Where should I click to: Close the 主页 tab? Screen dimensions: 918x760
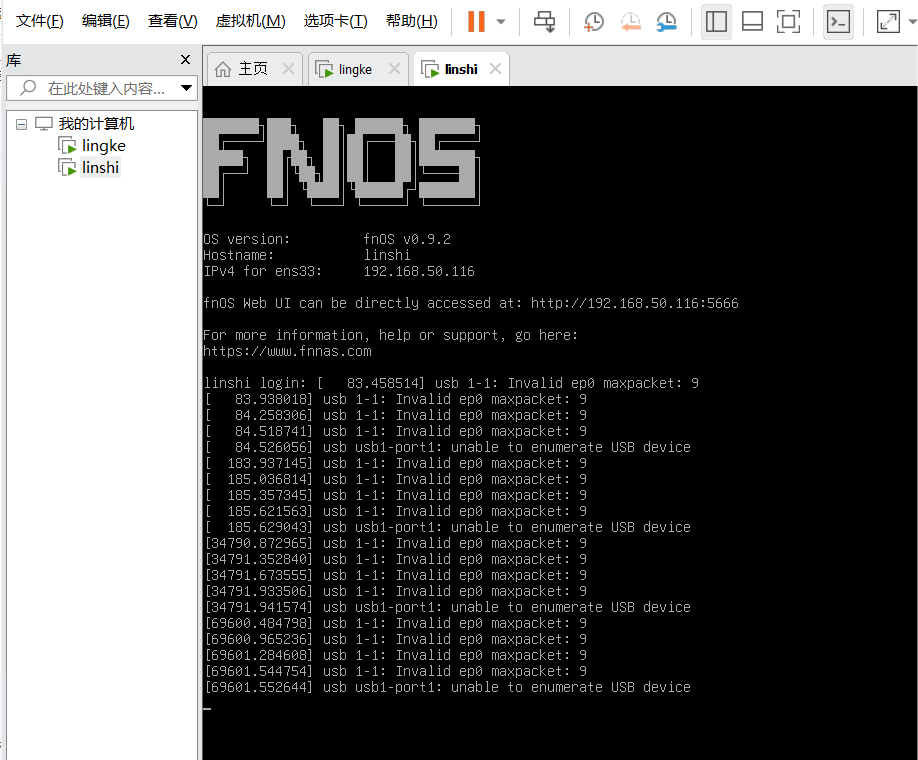coord(288,69)
